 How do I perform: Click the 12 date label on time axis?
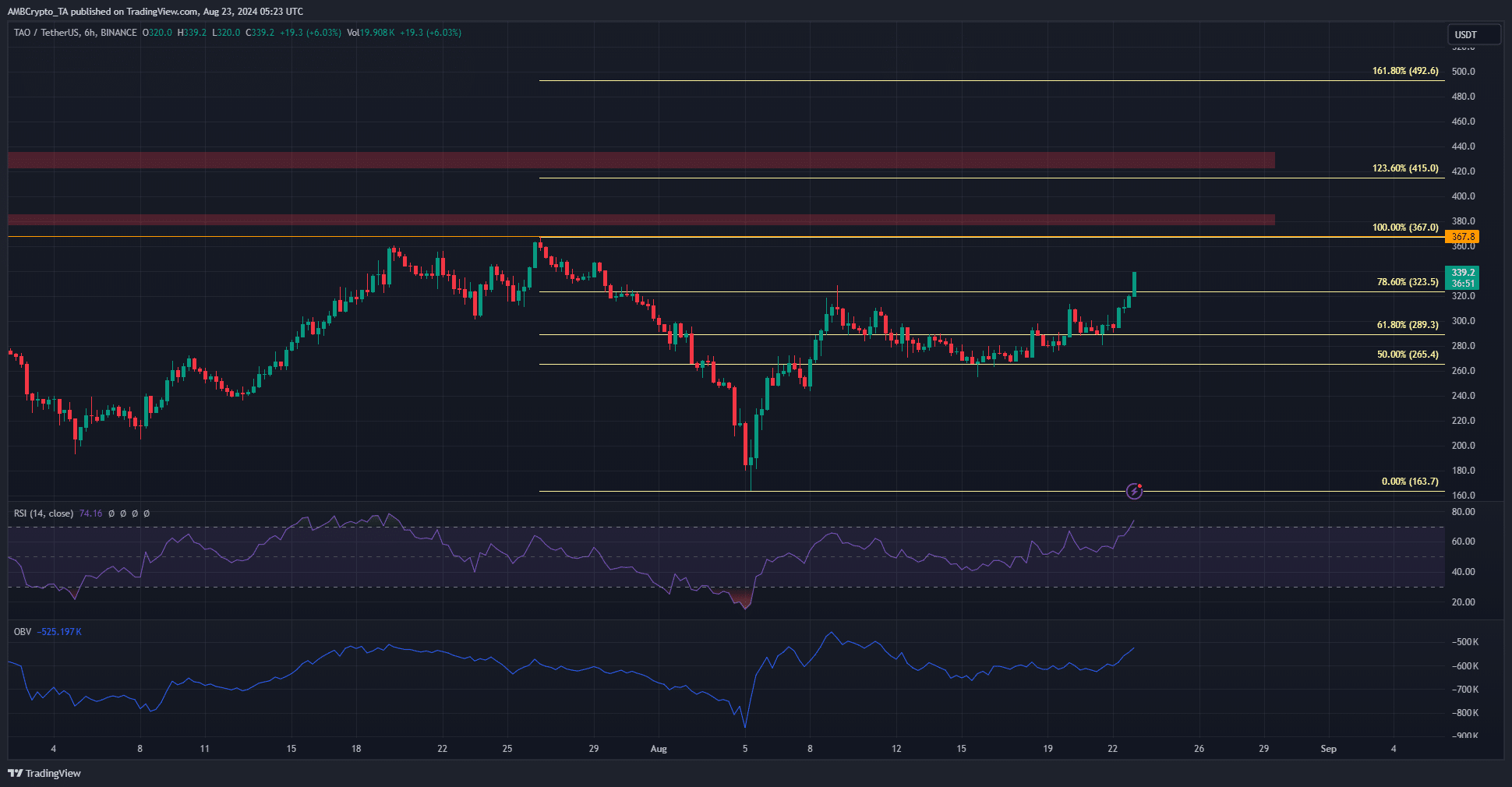(x=896, y=749)
